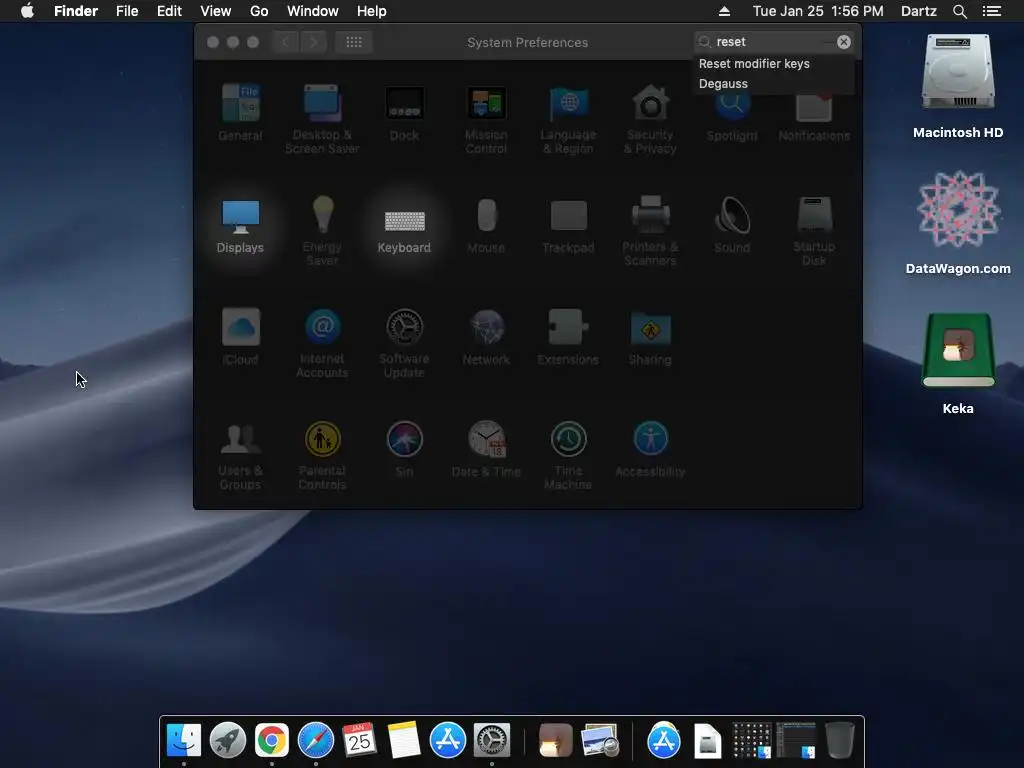1024x768 pixels.
Task: Open Desktop & Screen Saver preferences
Action: [322, 119]
